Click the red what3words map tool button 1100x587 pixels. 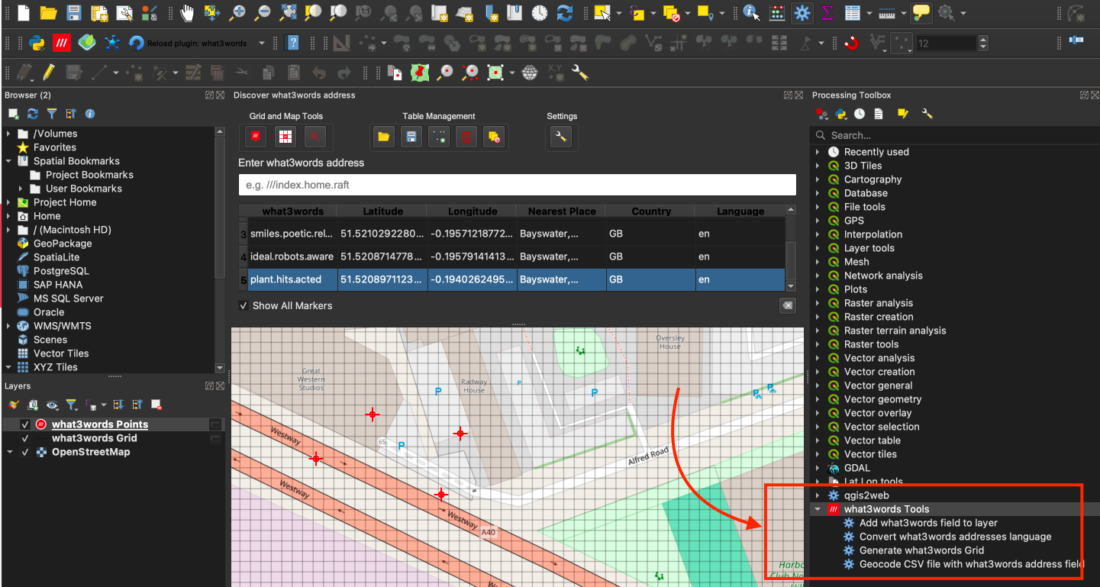(256, 137)
